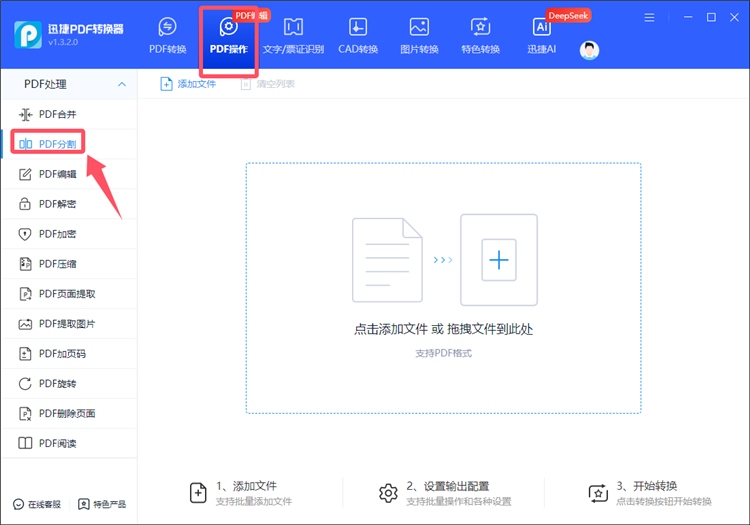Click 支持批量操作和各种设置 text
The height and width of the screenshot is (525, 750).
pos(459,502)
